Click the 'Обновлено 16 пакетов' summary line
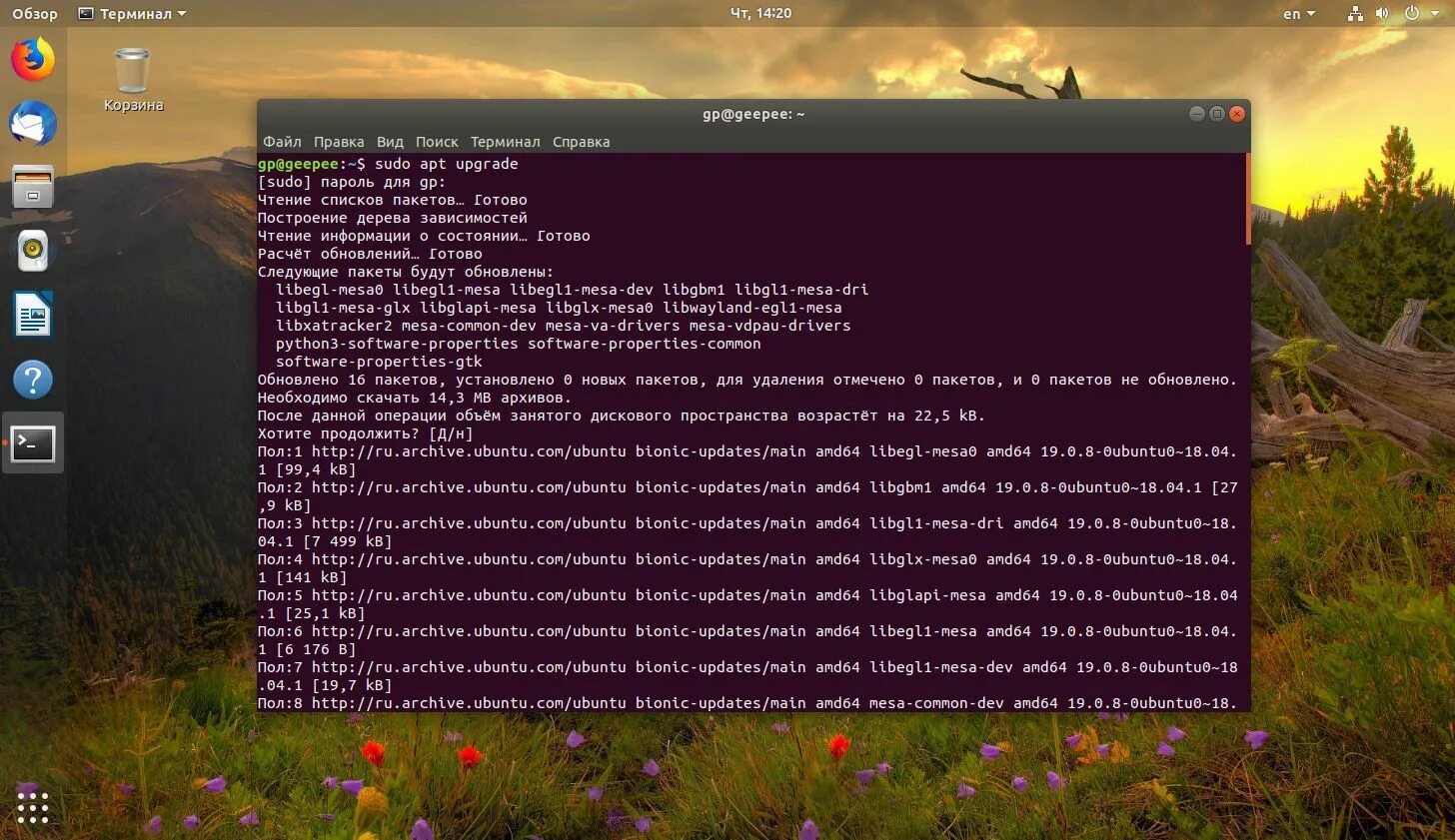1455x840 pixels. 747,380
